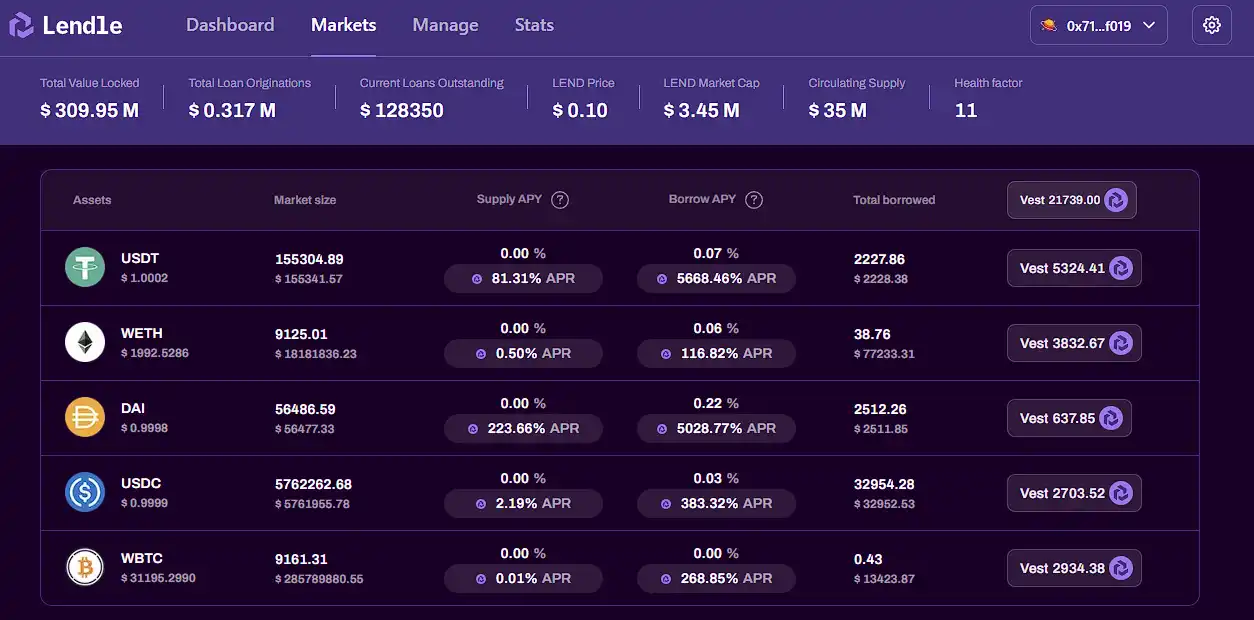Click Vest 637.85 button for DAI
This screenshot has width=1254, height=620.
pos(1068,418)
